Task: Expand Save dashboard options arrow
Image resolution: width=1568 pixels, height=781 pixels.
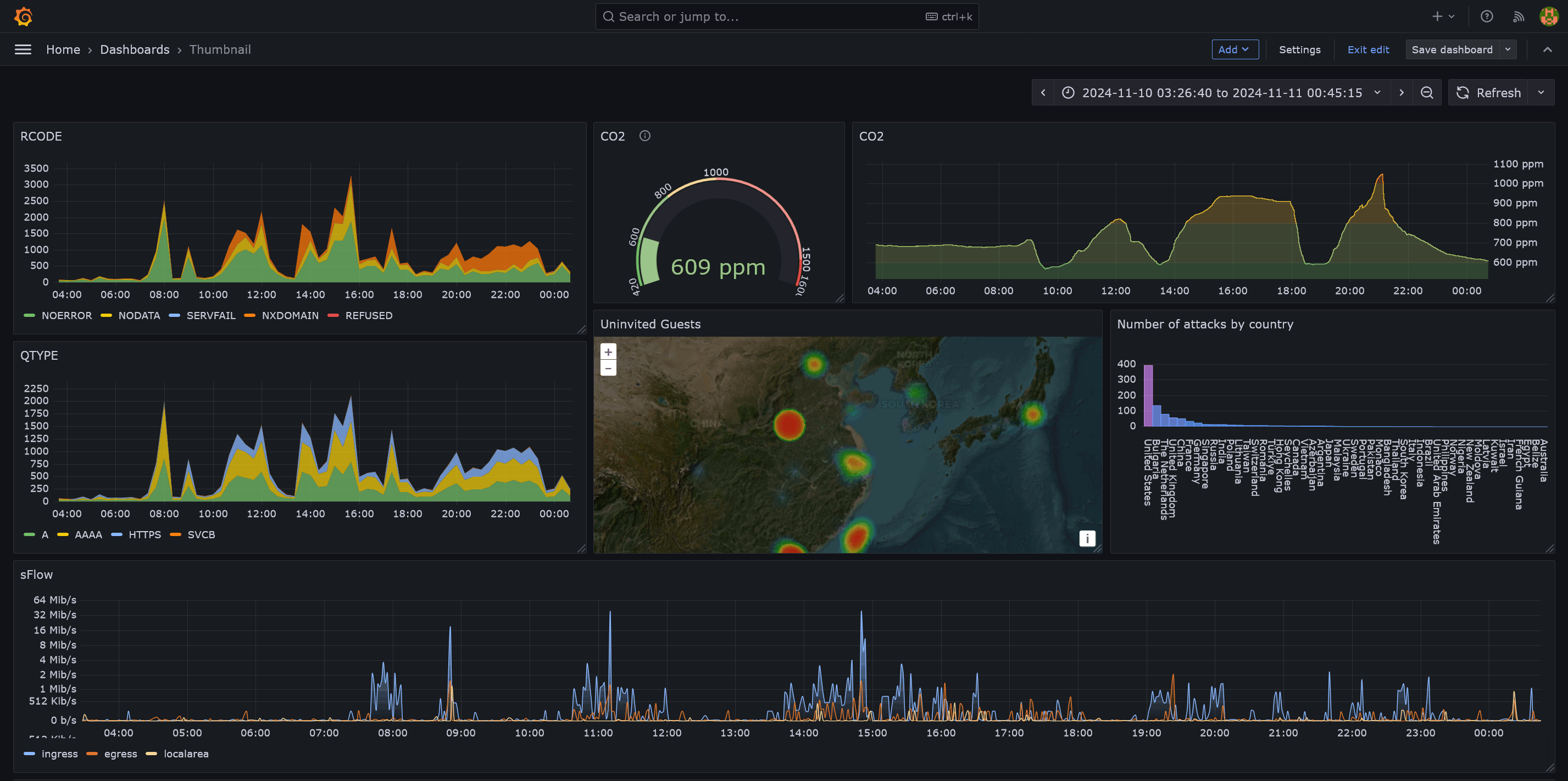Action: pyautogui.click(x=1508, y=49)
